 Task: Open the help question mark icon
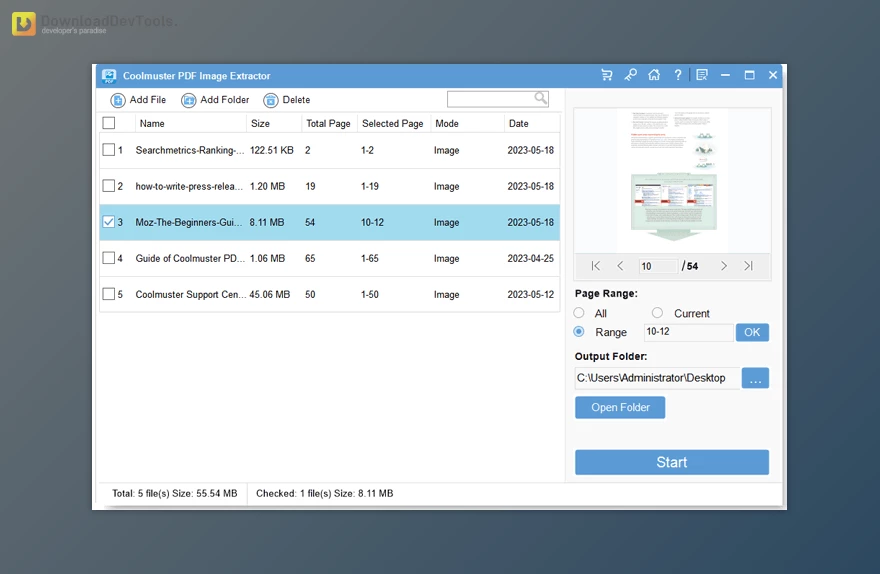pos(678,75)
